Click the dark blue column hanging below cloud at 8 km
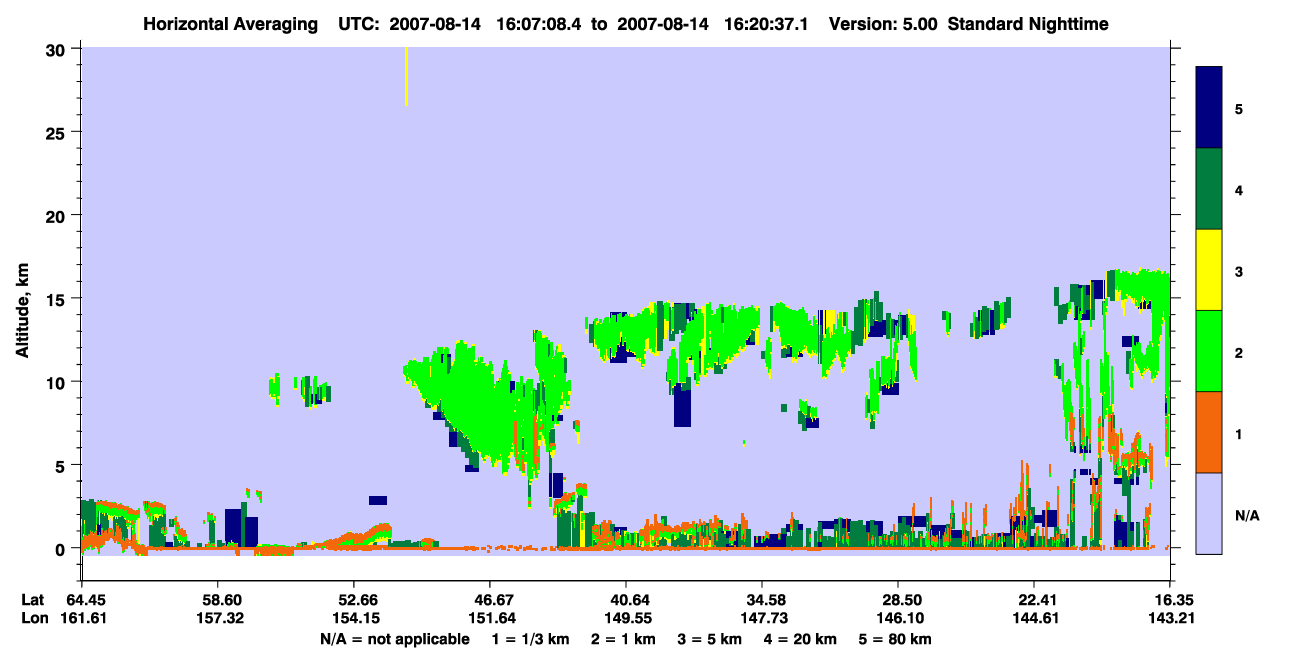Screen dimensions: 1300x667 (682, 405)
